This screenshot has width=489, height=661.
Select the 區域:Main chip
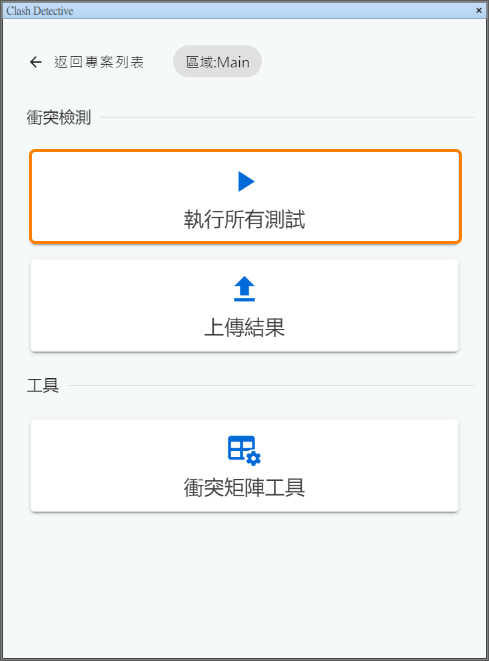click(x=218, y=62)
